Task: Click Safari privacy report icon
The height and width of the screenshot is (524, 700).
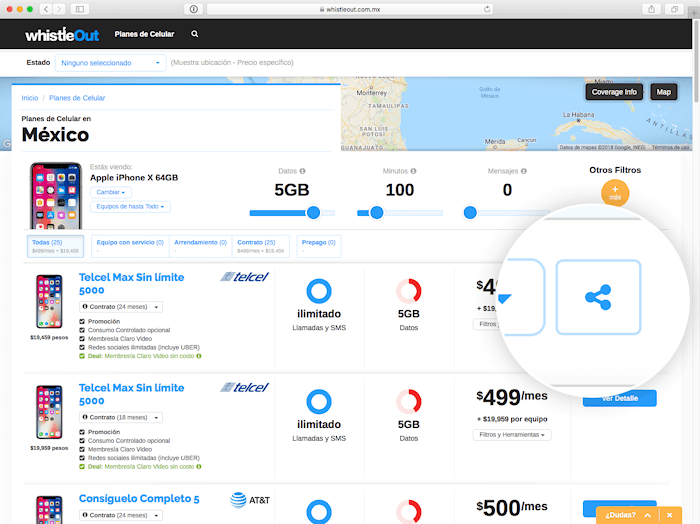Action: pyautogui.click(x=194, y=9)
